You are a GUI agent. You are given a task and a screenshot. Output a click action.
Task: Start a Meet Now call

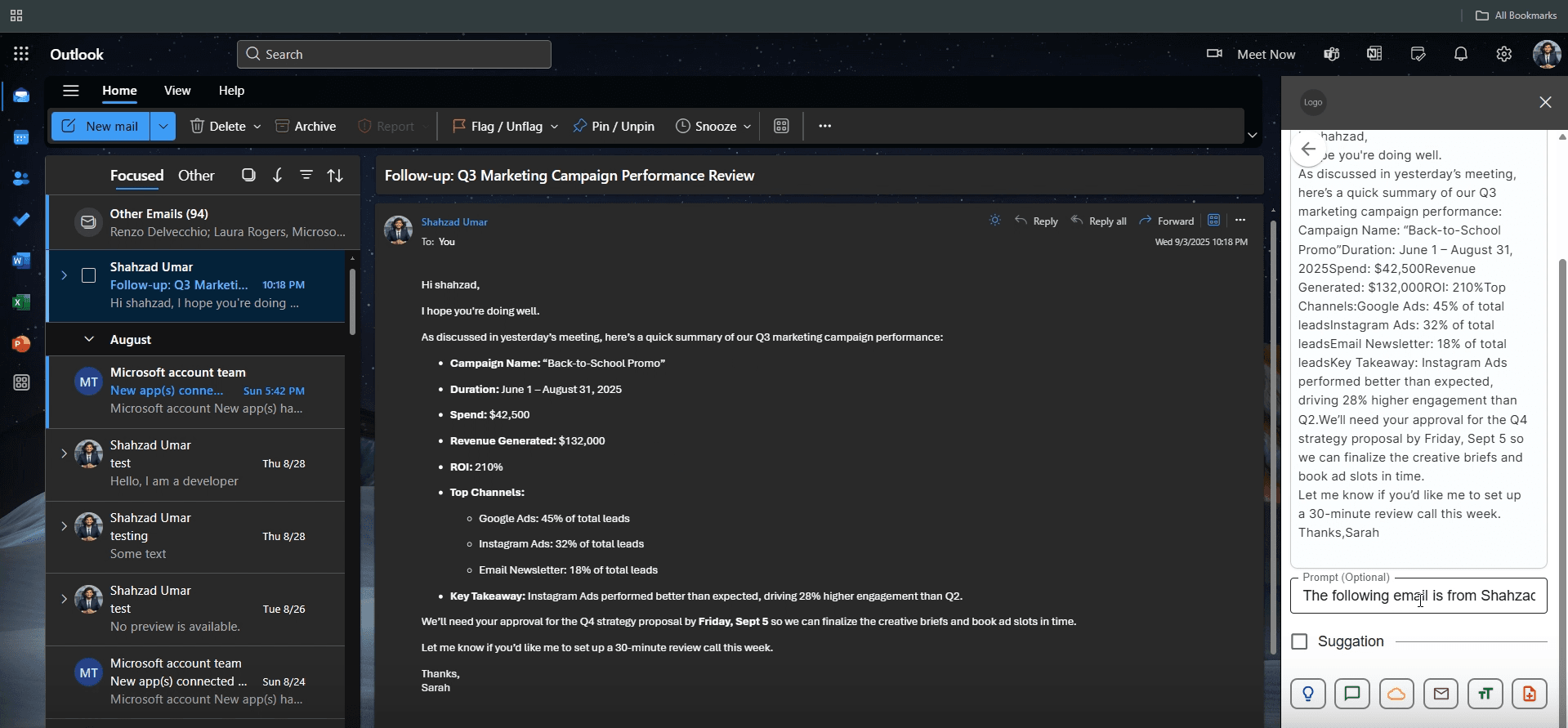[1251, 54]
